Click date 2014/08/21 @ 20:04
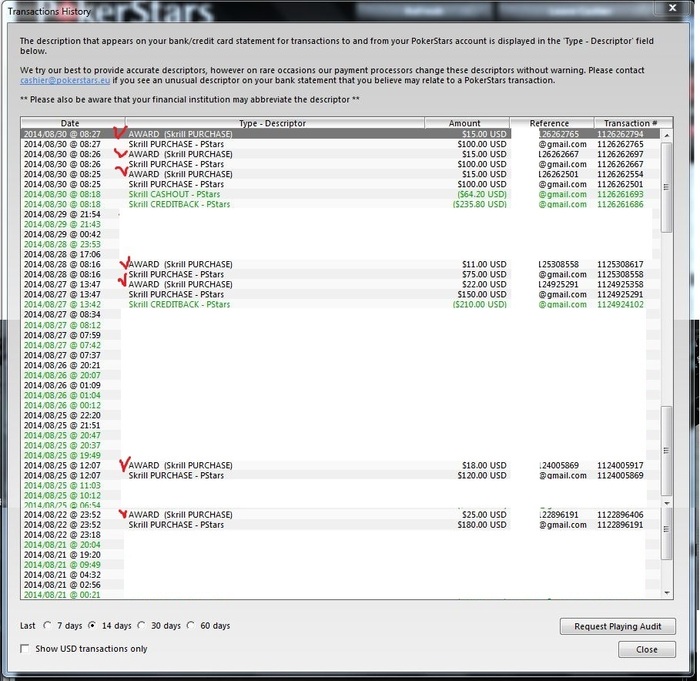This screenshot has height=681, width=700. (62, 545)
